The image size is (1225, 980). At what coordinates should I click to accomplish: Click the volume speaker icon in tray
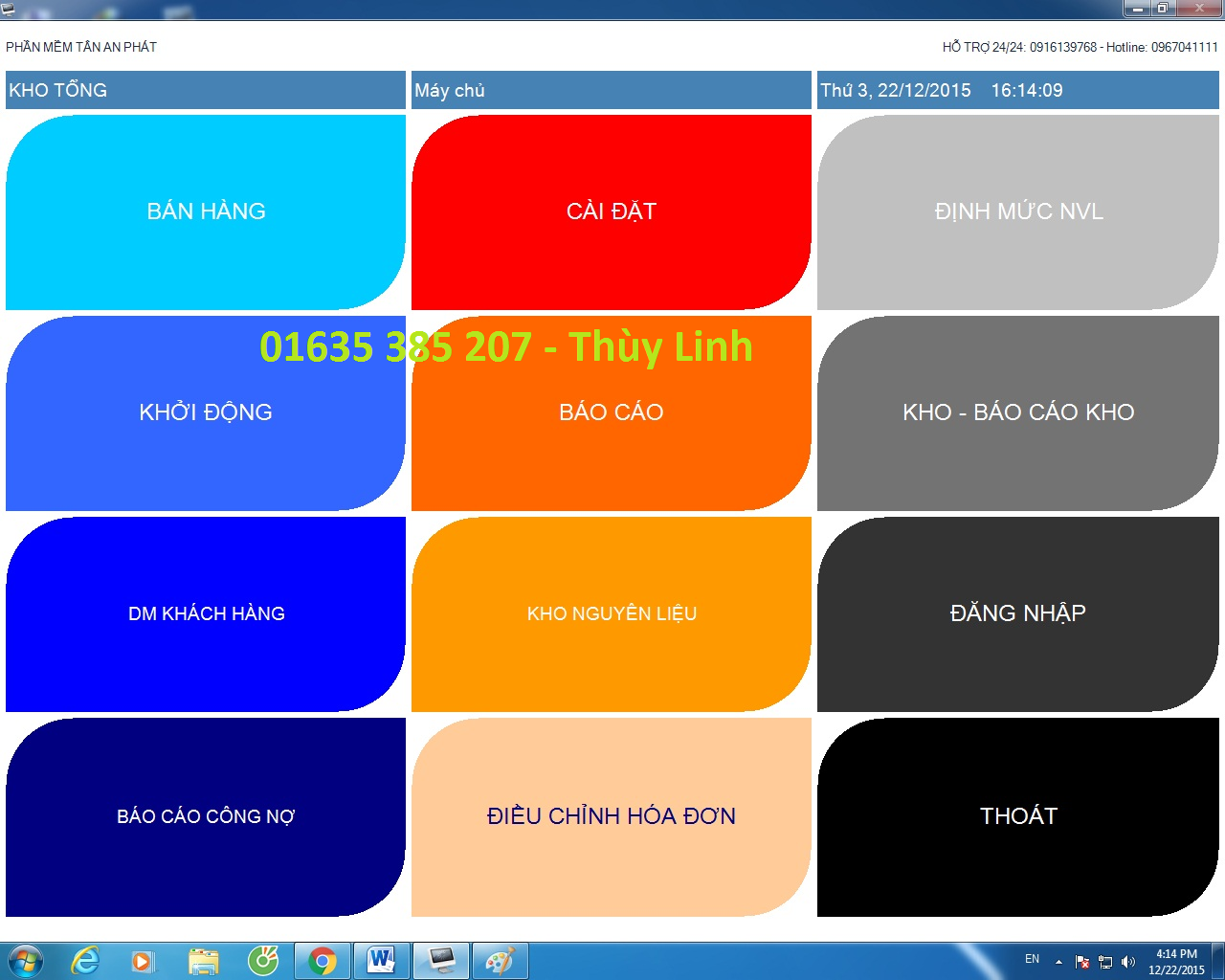tap(1128, 962)
